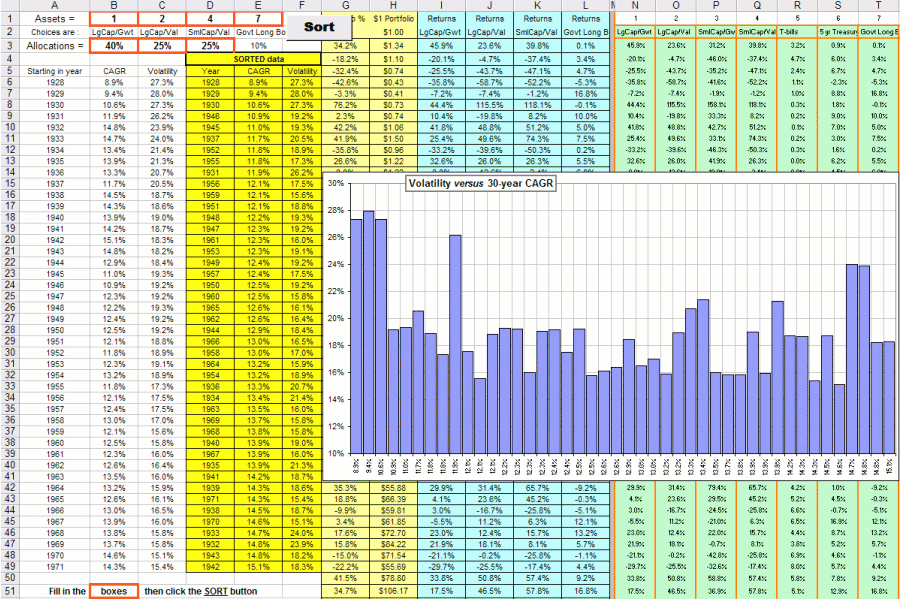Click the 25% allocation box in column D
The height and width of the screenshot is (599, 900).
click(x=210, y=46)
